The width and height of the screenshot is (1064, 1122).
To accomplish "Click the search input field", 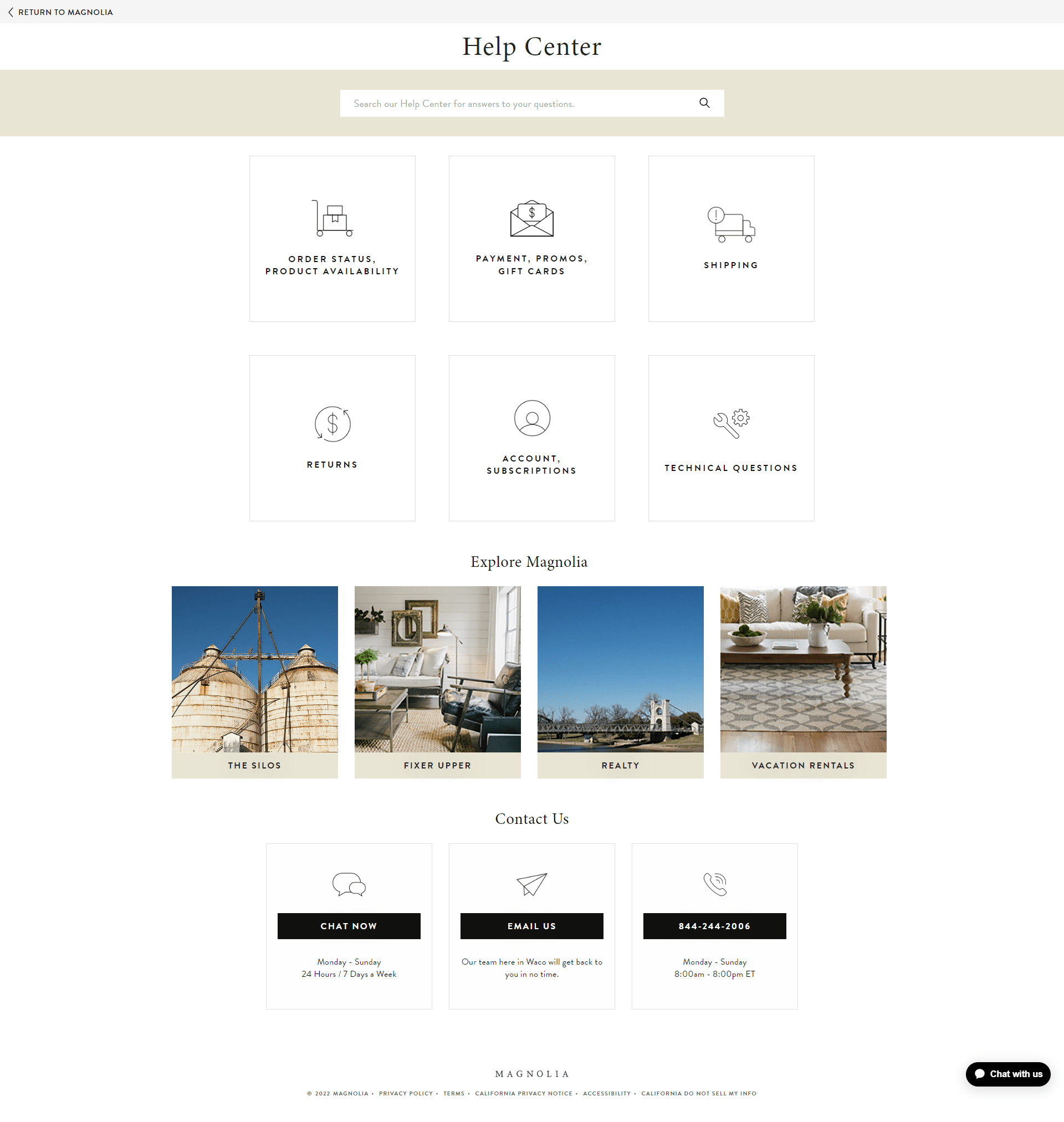I will coord(532,103).
